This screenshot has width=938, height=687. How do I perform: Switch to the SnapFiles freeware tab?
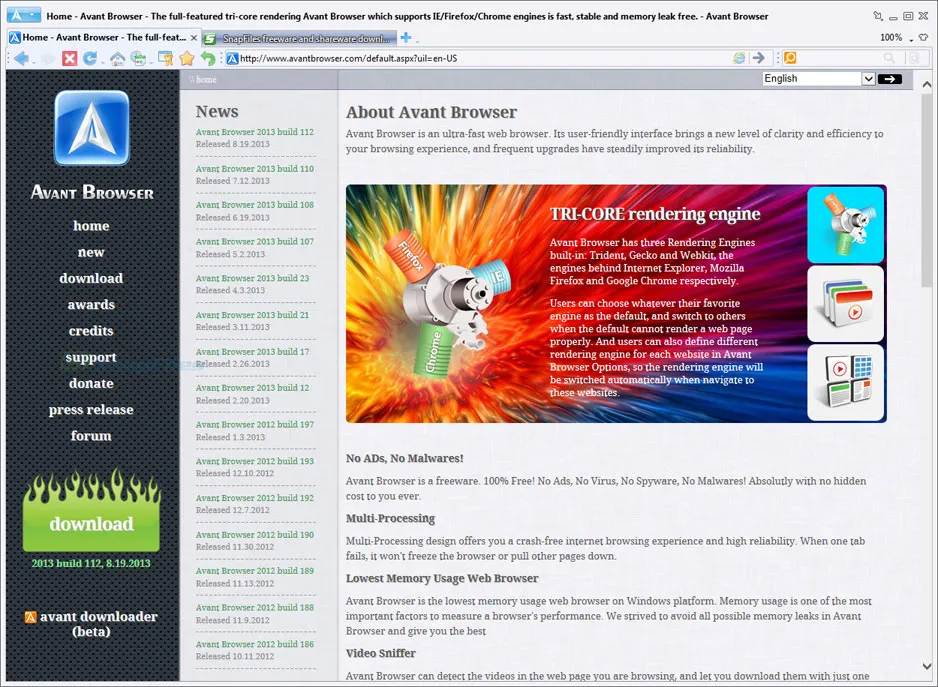click(299, 38)
